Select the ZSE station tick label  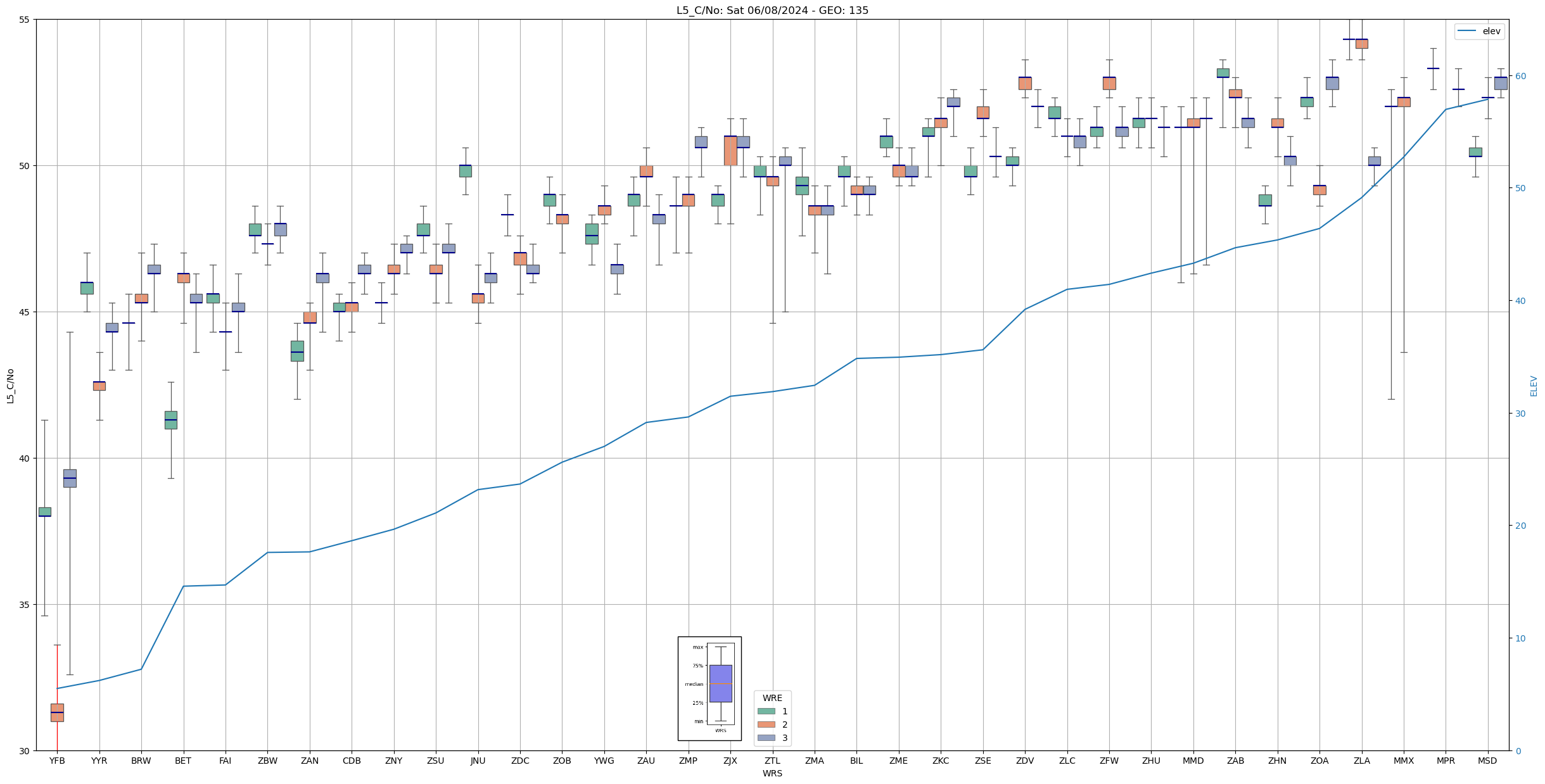[x=982, y=761]
